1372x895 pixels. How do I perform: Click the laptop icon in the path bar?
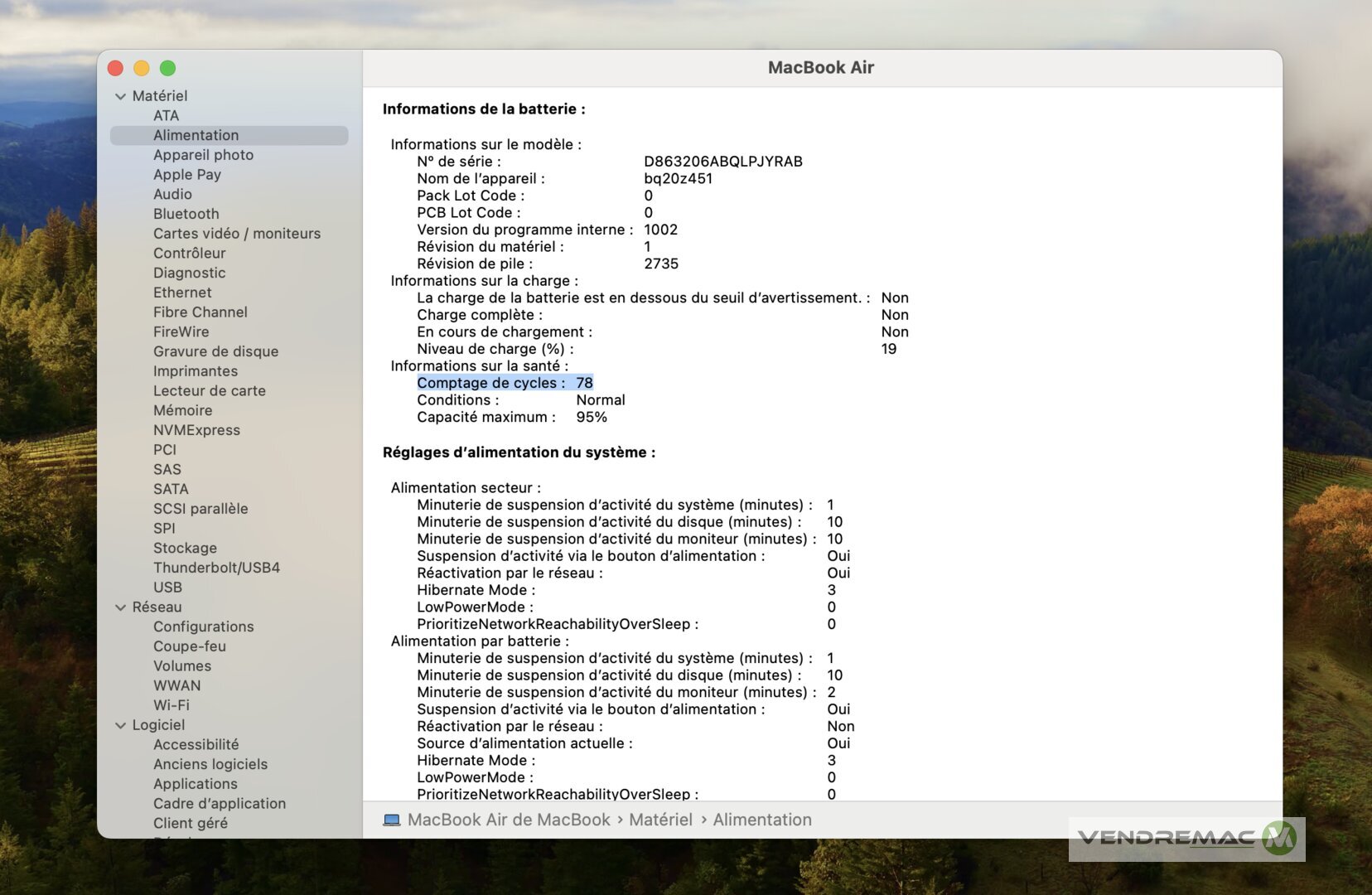391,820
